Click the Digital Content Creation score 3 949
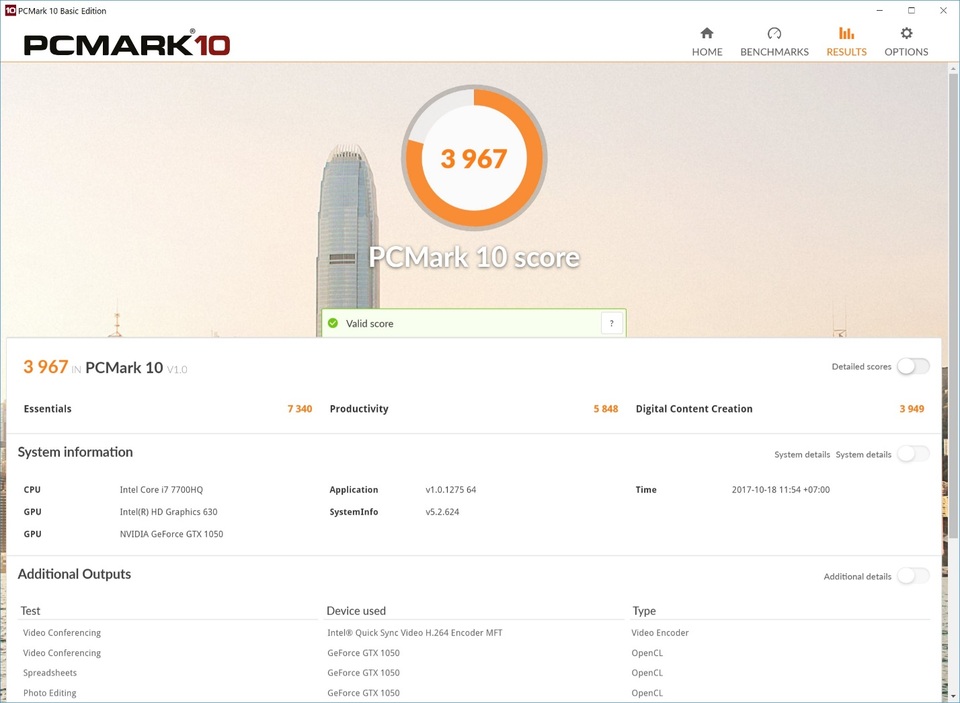Viewport: 960px width, 703px height. (x=911, y=409)
